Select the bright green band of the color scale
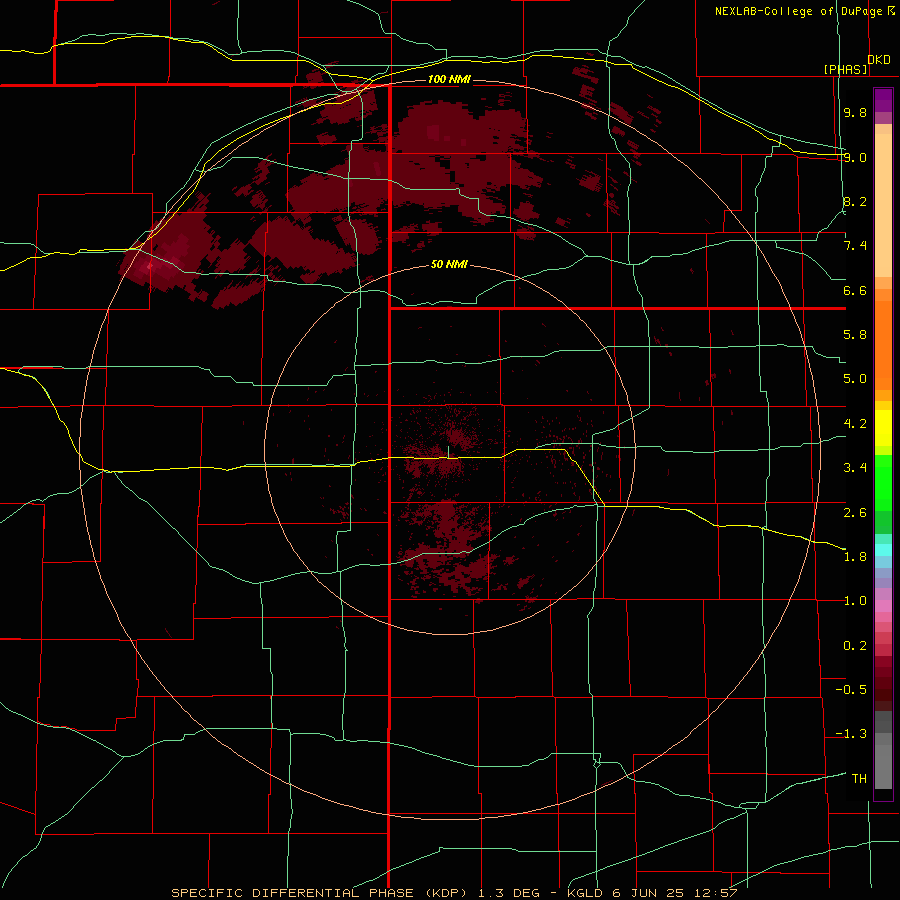Viewport: 900px width, 900px height. click(883, 482)
